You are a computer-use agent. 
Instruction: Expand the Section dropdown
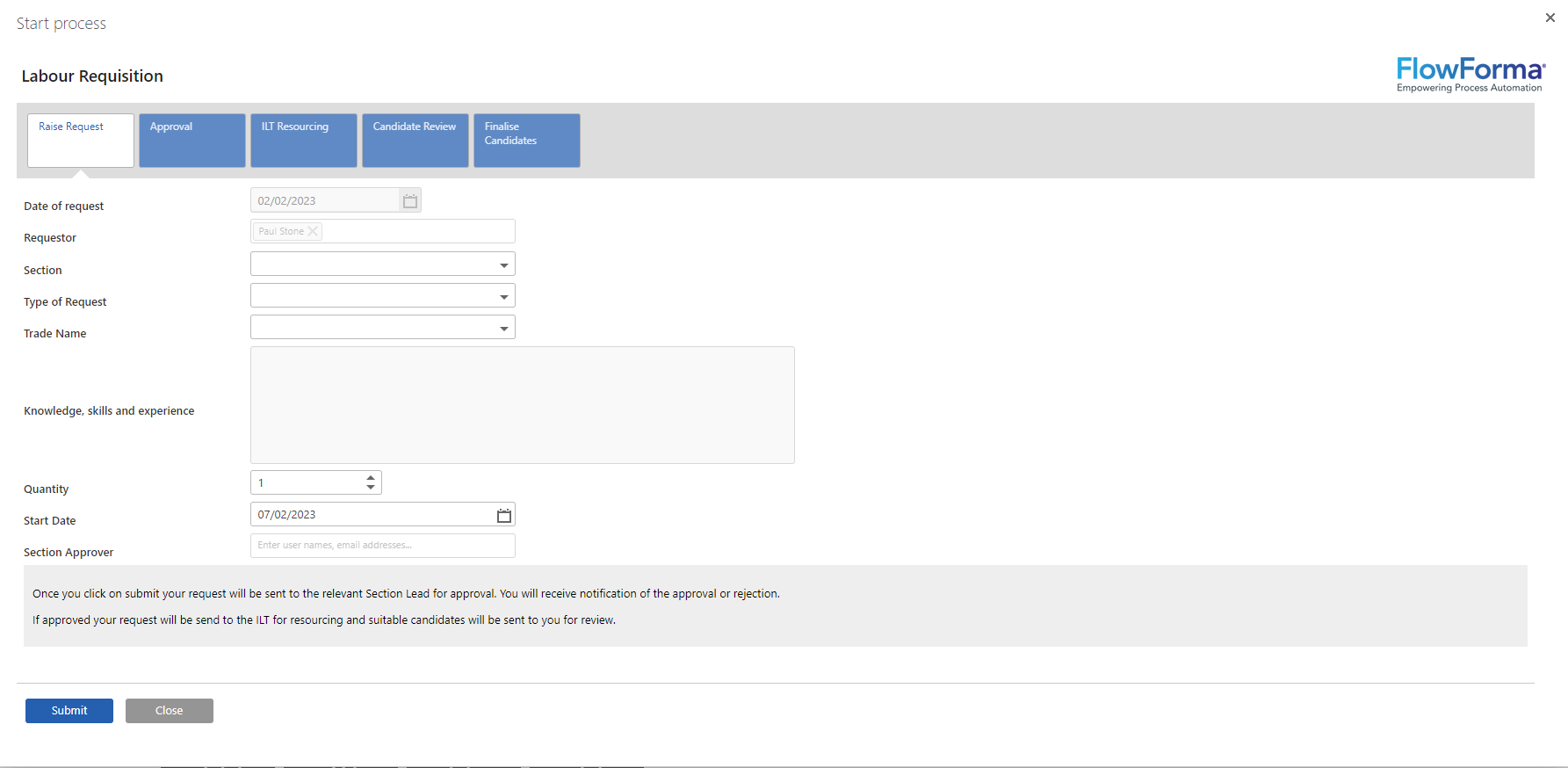503,264
